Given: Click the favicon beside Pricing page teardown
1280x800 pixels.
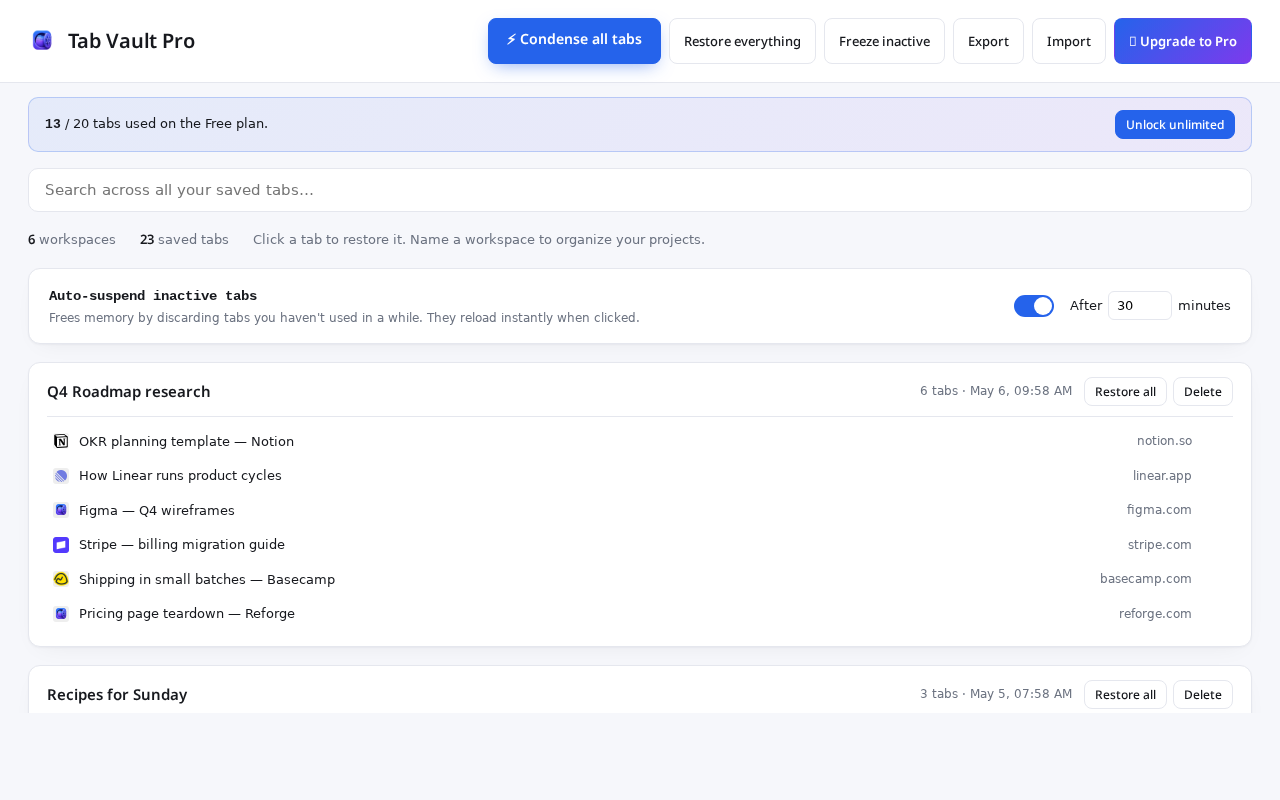Looking at the screenshot, I should pyautogui.click(x=61, y=614).
